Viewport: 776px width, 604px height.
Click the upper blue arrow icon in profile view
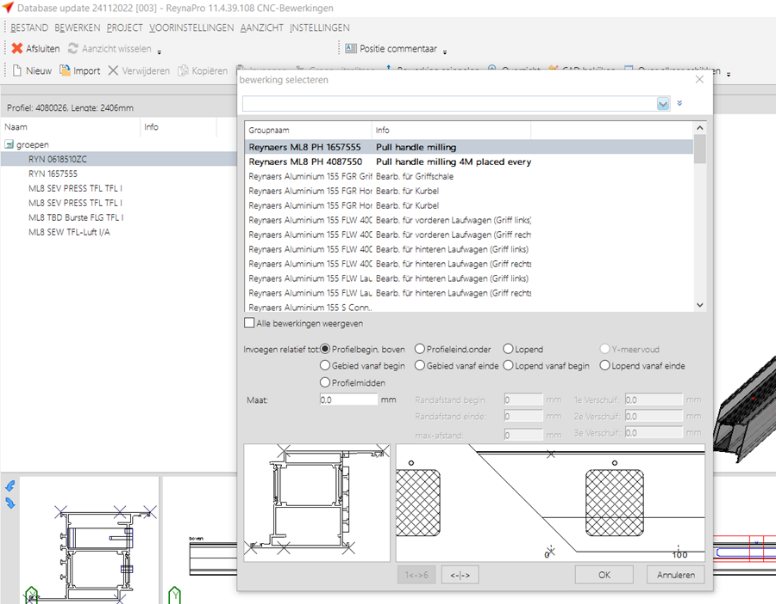(x=10, y=486)
